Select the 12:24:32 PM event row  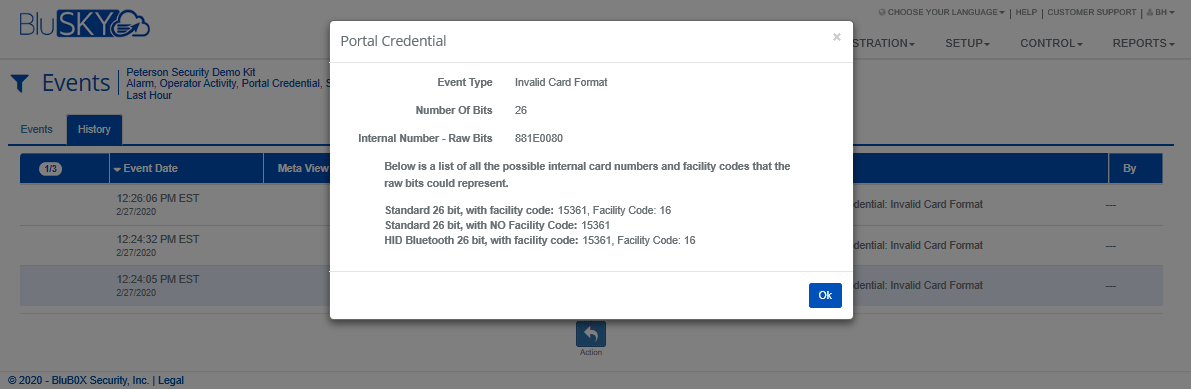pyautogui.click(x=591, y=245)
